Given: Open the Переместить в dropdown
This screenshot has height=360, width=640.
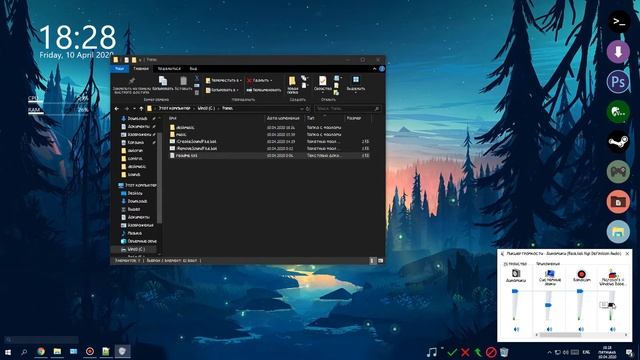Looking at the screenshot, I should point(223,80).
